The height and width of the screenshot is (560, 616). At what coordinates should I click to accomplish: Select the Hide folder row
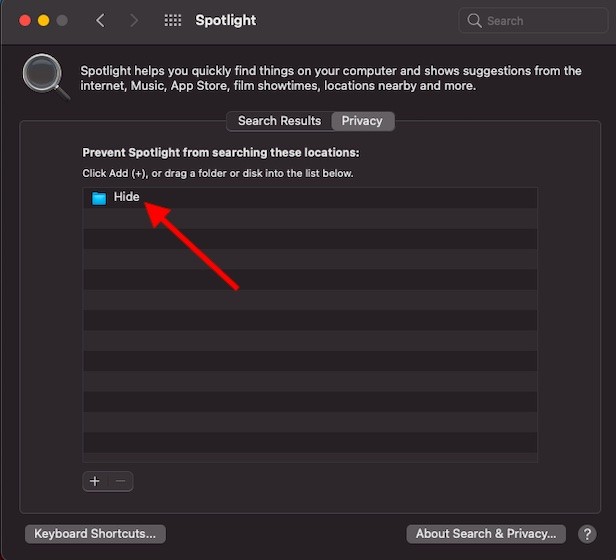[x=310, y=197]
